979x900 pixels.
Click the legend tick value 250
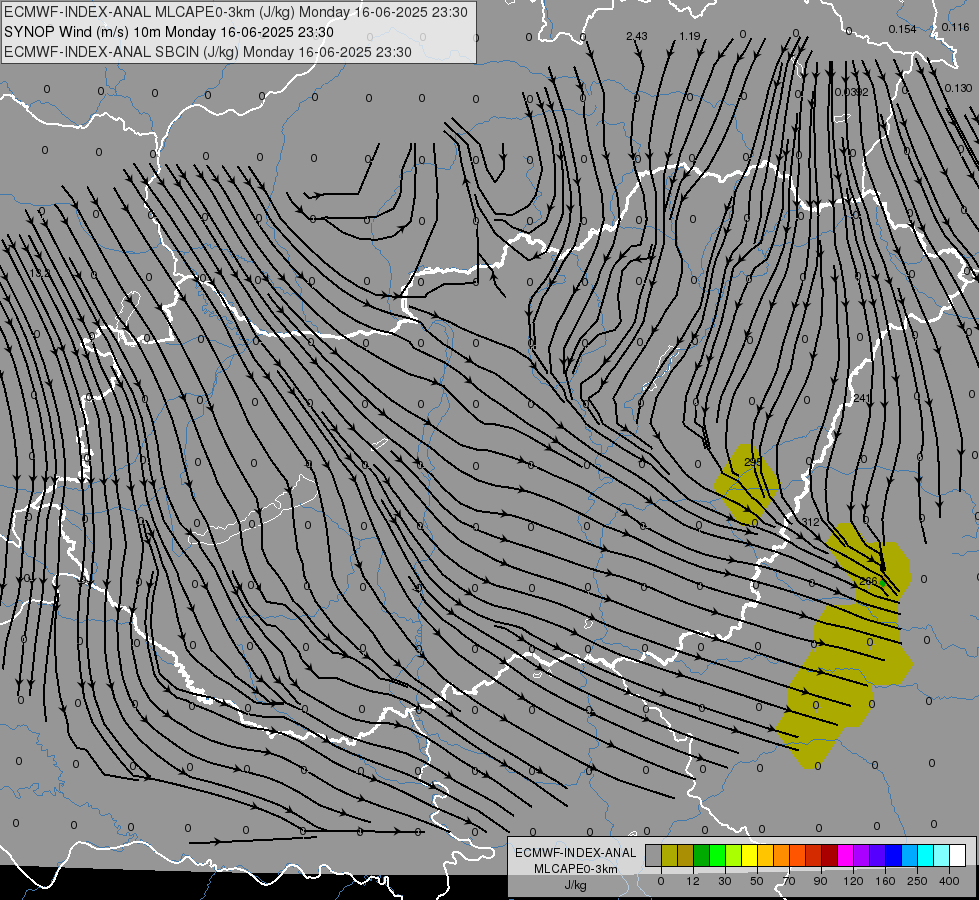(x=917, y=881)
